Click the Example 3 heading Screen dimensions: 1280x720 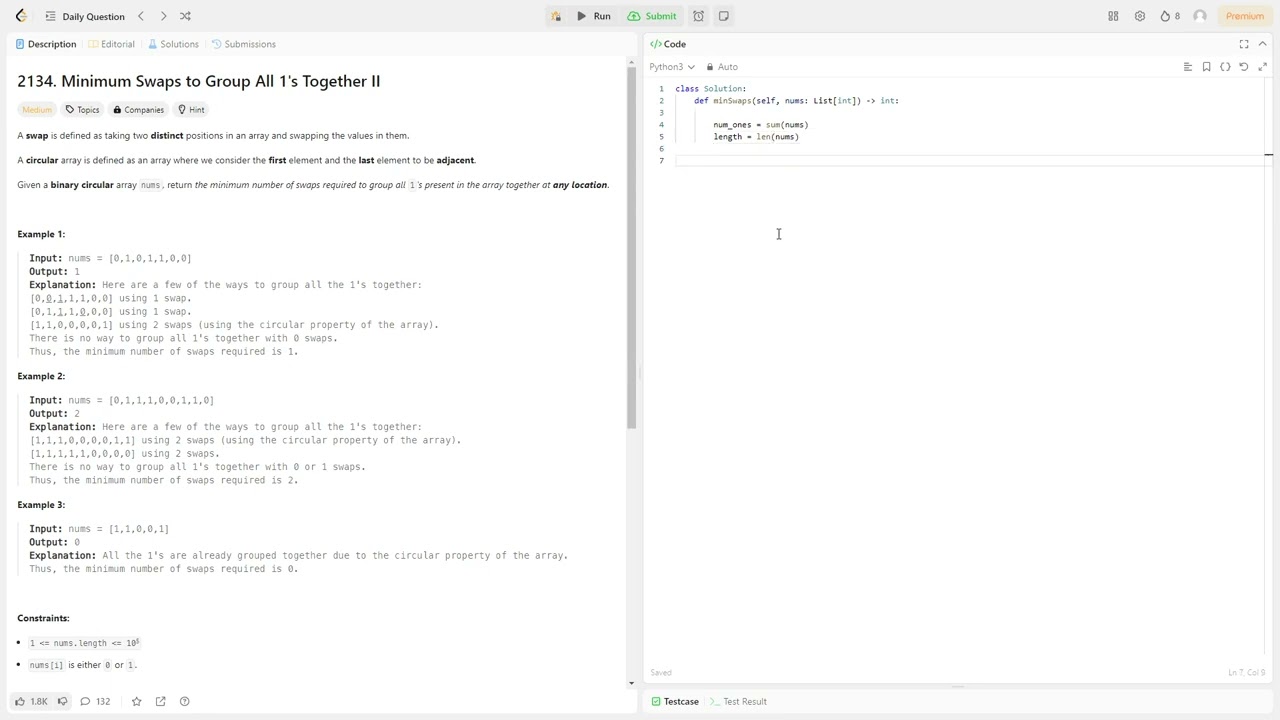[41, 505]
